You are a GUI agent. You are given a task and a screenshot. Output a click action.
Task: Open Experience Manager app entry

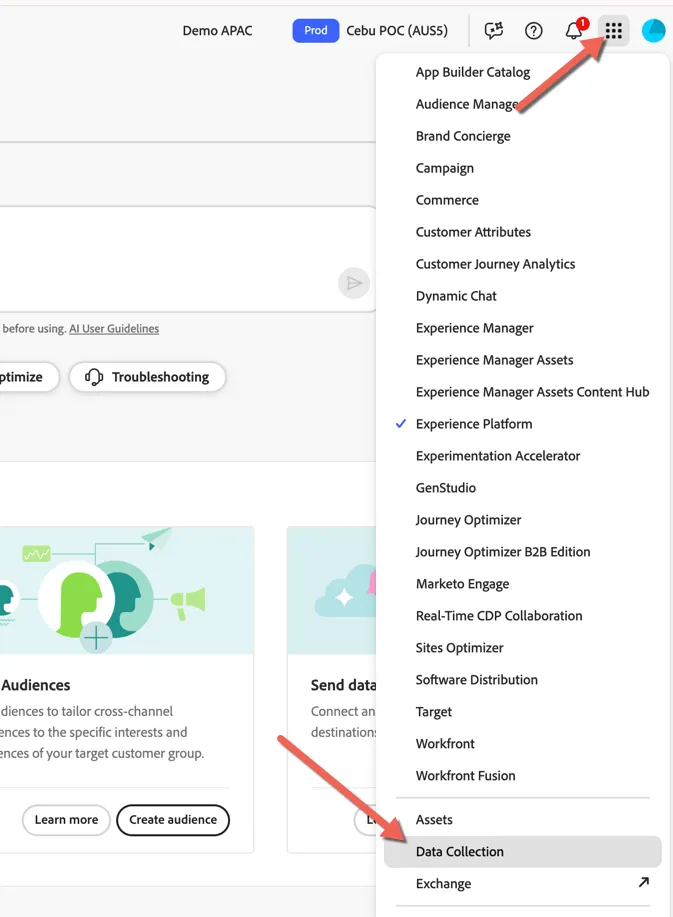pos(474,328)
